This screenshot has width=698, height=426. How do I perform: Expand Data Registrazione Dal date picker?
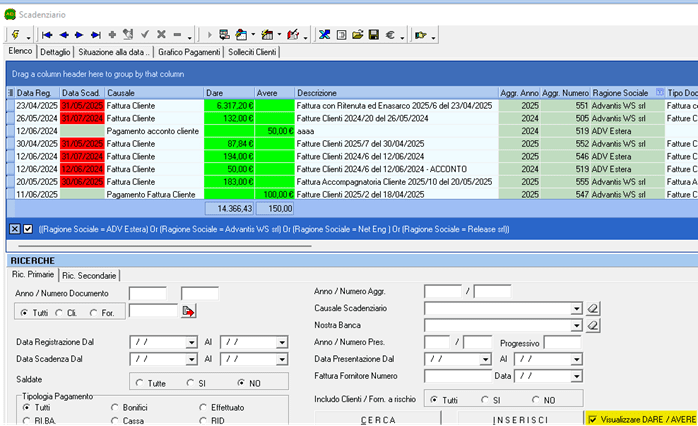tap(191, 342)
